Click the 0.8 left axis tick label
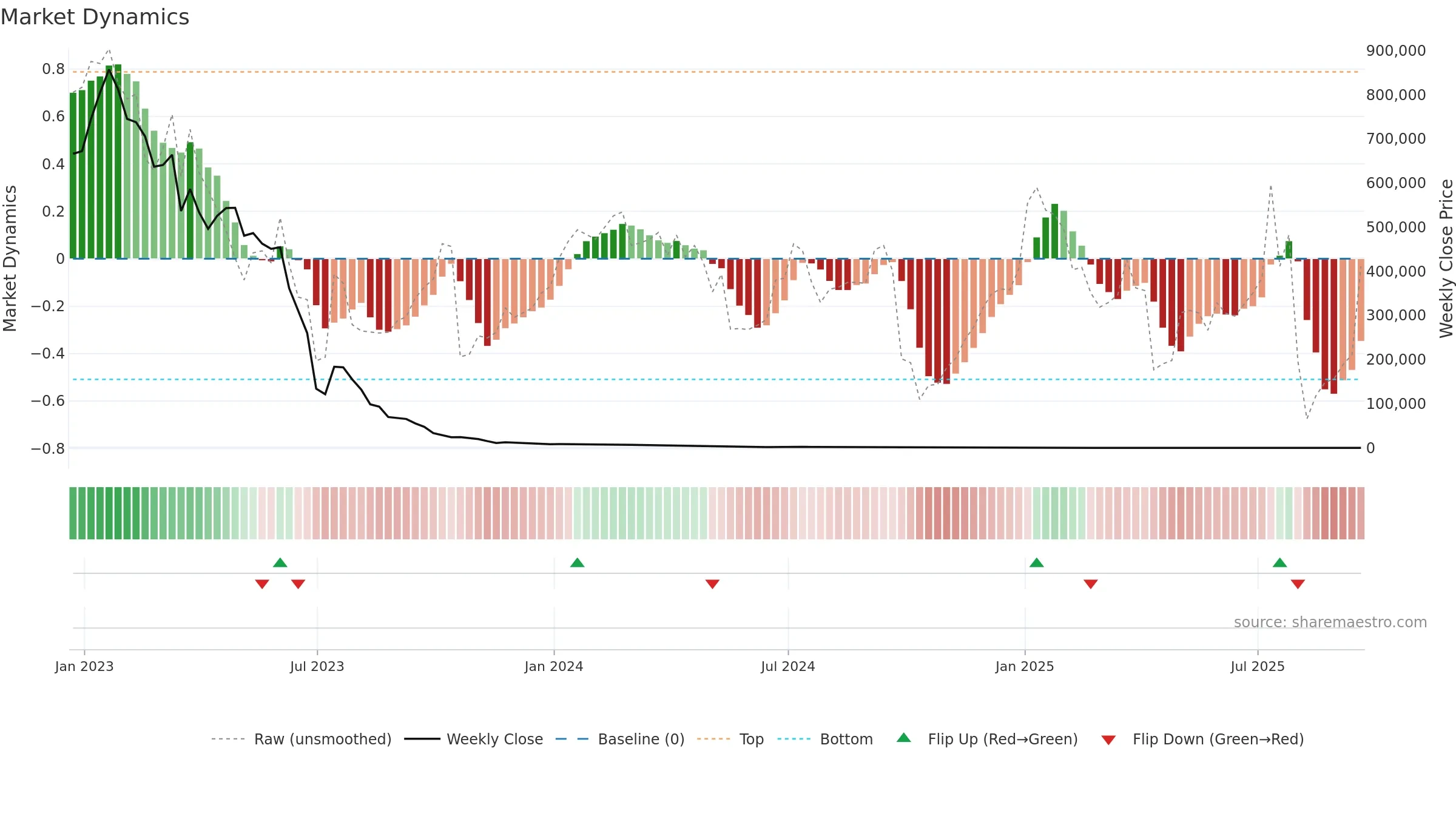Image resolution: width=1456 pixels, height=819 pixels. tap(53, 69)
